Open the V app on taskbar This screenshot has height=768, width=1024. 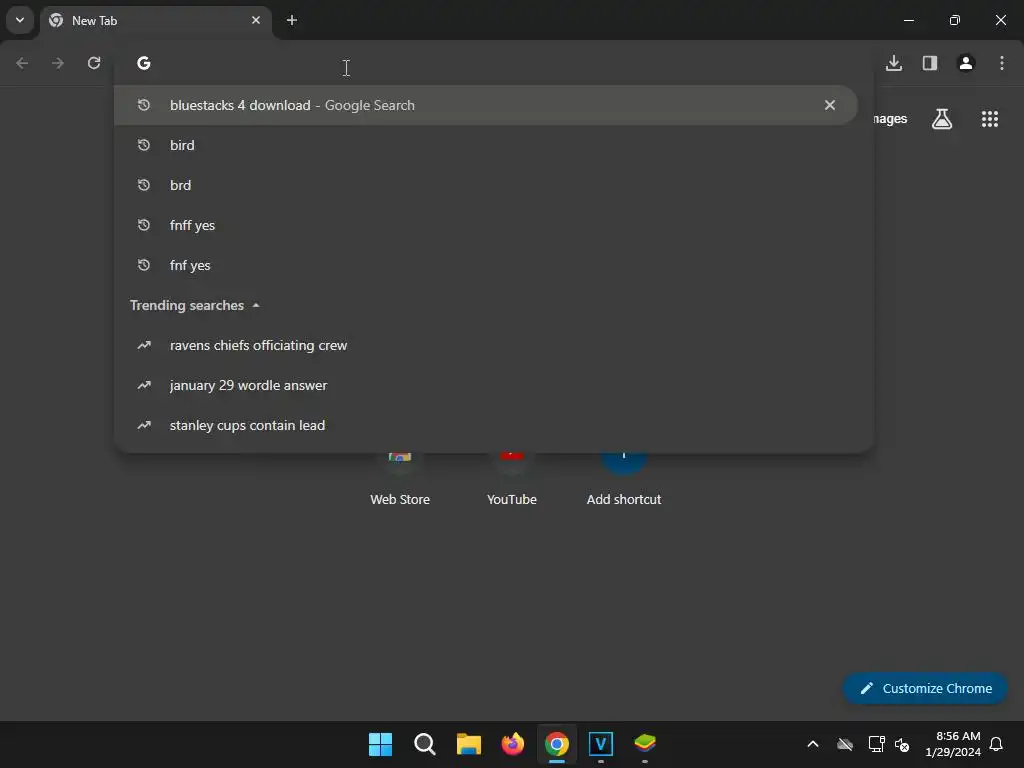pos(601,744)
